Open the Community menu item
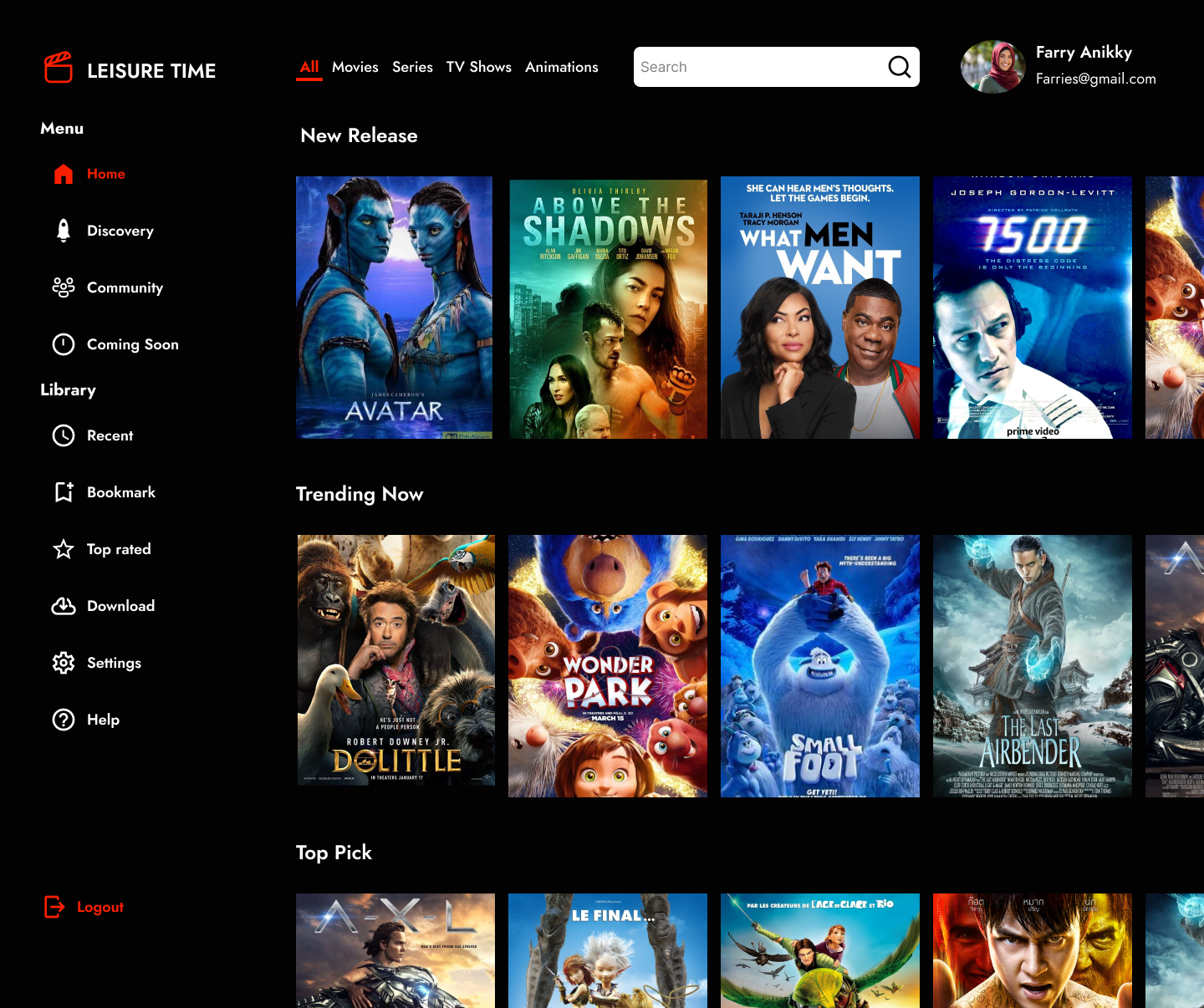The width and height of the screenshot is (1204, 1008). point(125,288)
